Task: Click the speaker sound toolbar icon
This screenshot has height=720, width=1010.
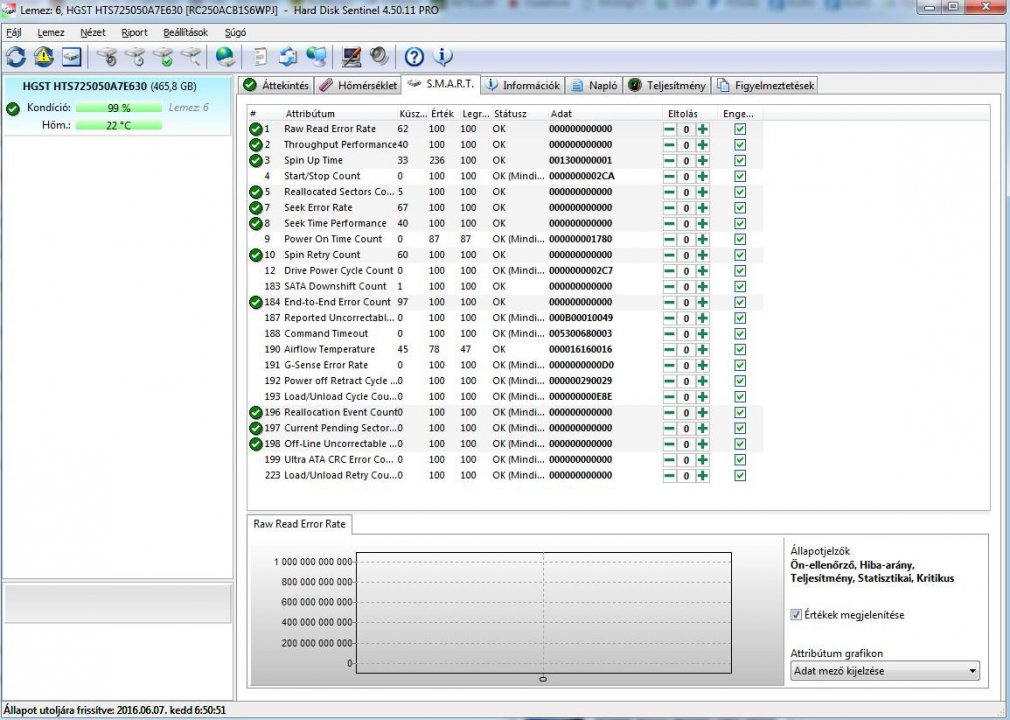Action: tap(379, 57)
